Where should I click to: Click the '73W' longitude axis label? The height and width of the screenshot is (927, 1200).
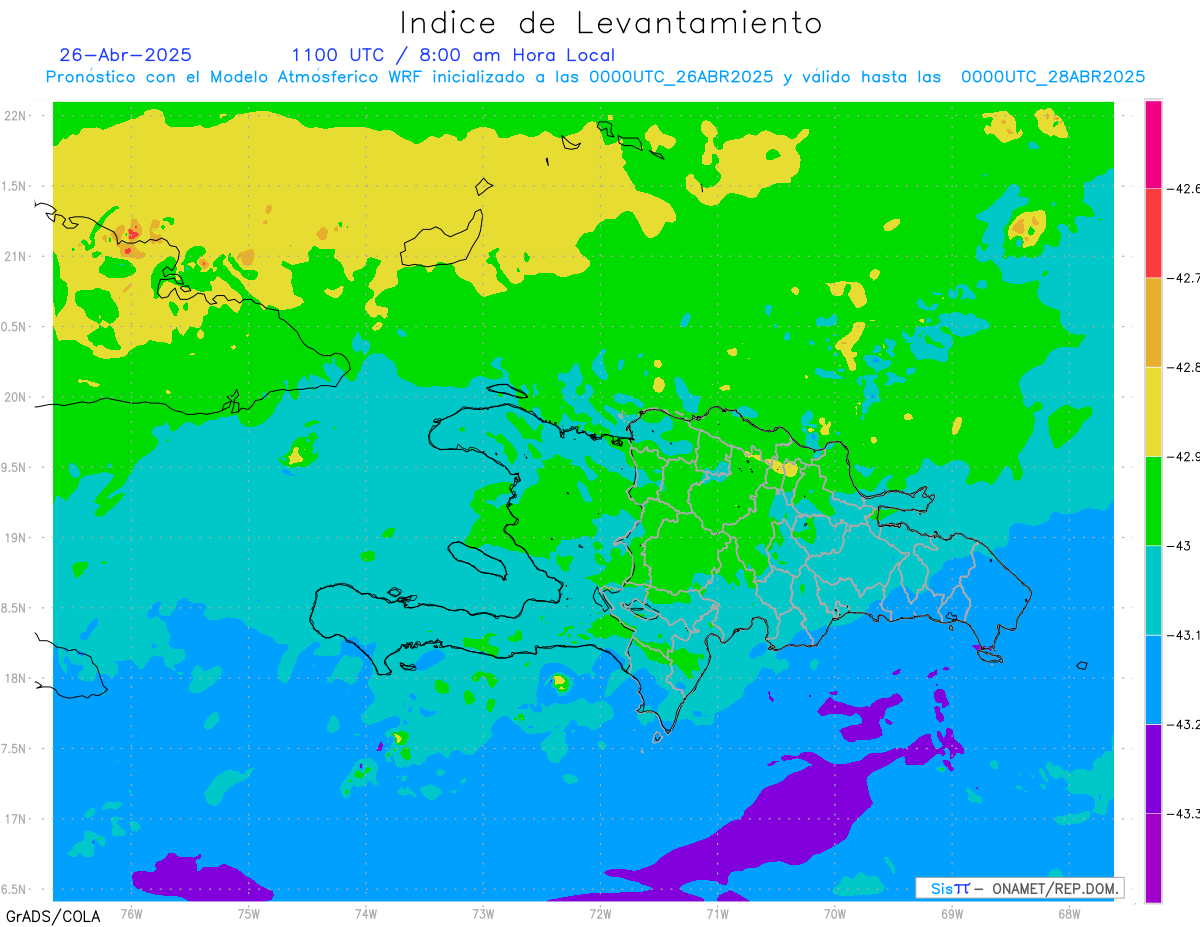(483, 912)
